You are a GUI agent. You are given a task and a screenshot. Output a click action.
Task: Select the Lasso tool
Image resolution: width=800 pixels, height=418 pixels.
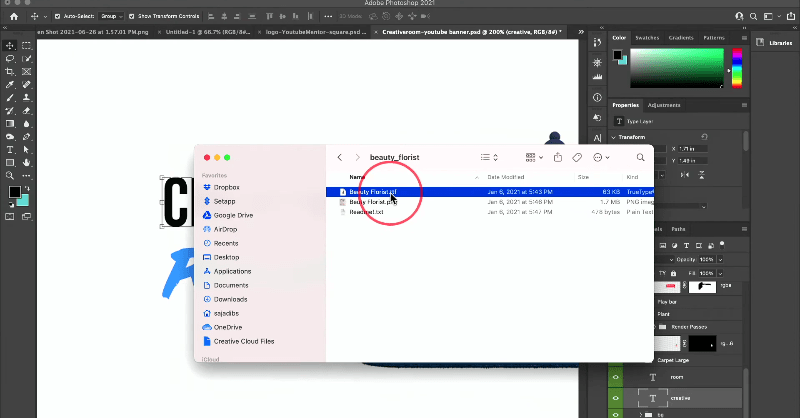coord(10,59)
